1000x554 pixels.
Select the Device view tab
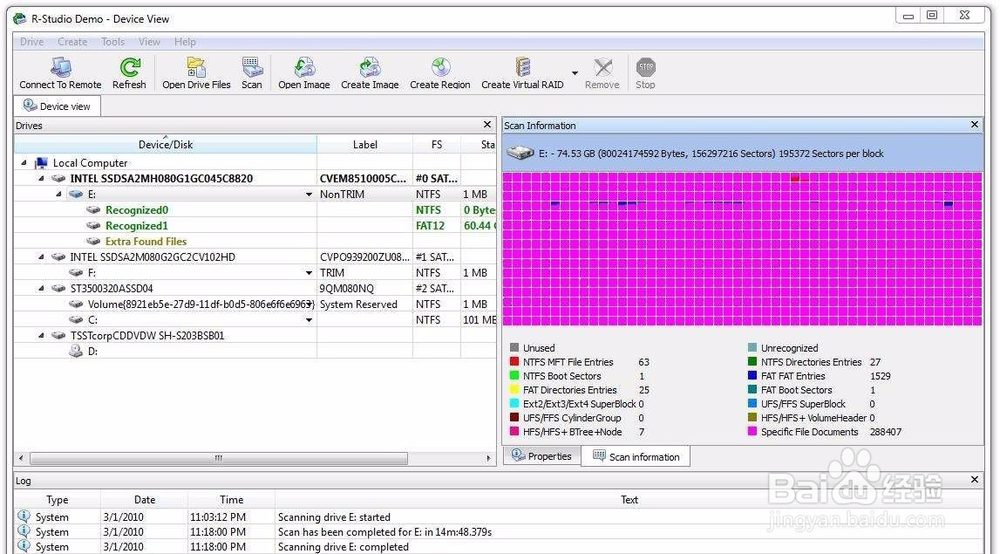click(57, 106)
